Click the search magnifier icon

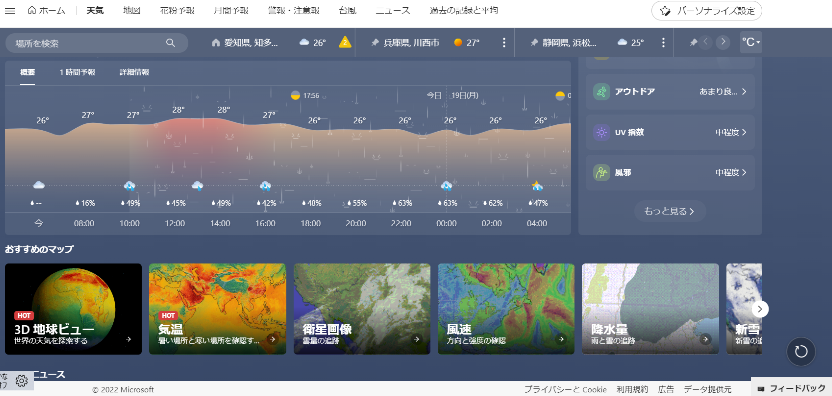coord(170,43)
